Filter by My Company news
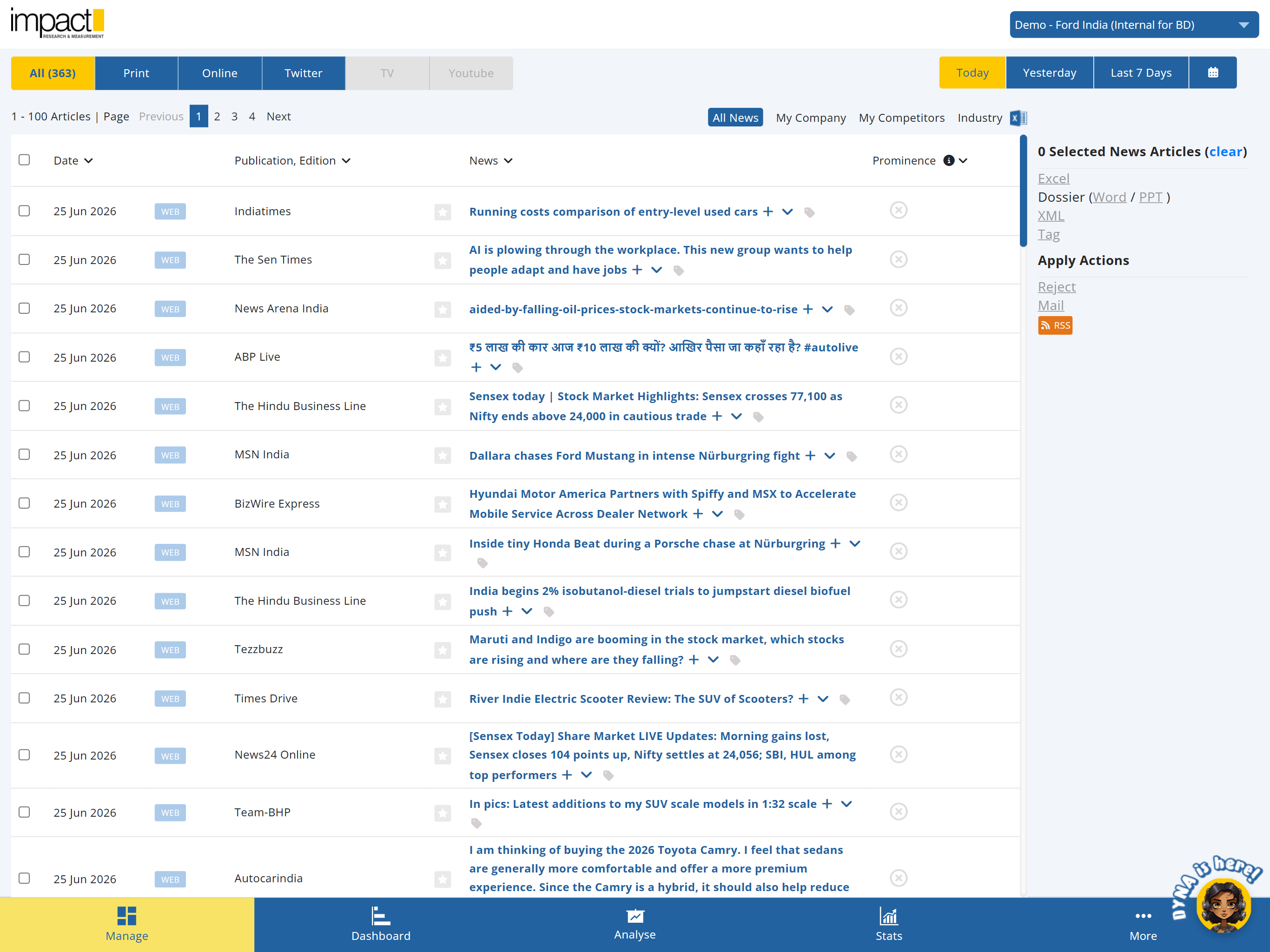Viewport: 1270px width, 952px height. (811, 118)
